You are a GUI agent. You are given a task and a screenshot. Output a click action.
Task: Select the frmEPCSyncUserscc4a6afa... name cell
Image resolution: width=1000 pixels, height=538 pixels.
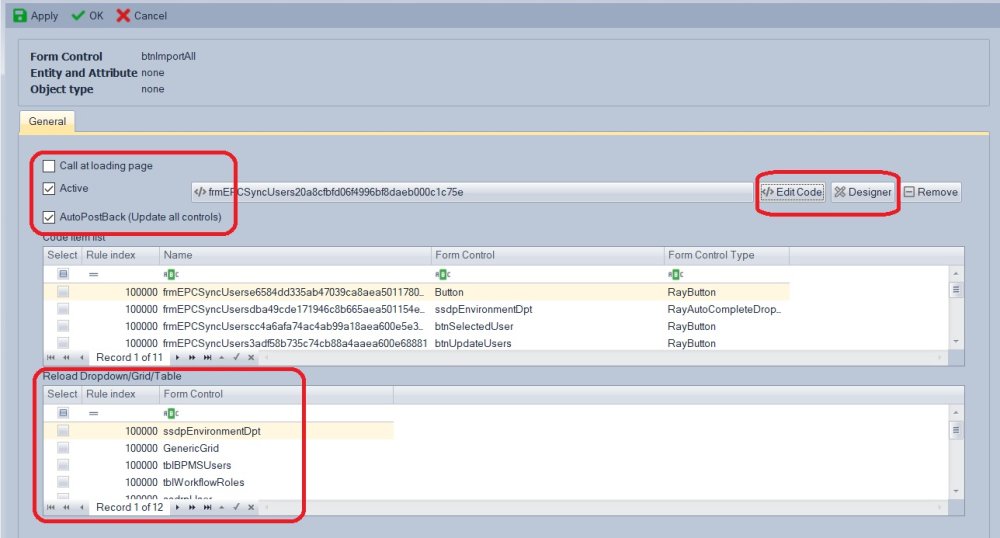pos(294,326)
